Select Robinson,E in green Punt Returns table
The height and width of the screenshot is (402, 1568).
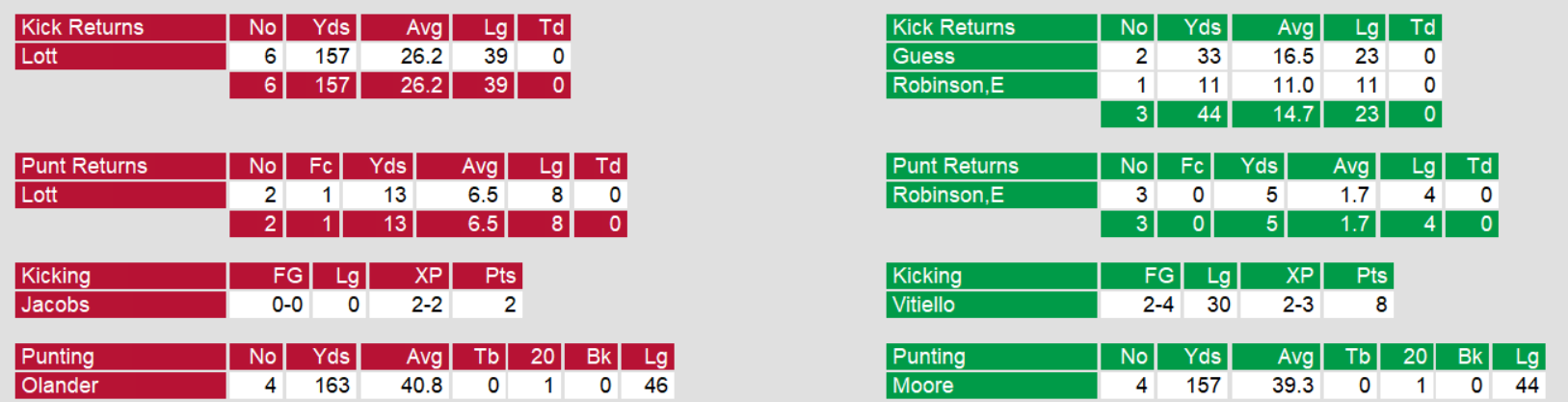pyautogui.click(x=992, y=195)
